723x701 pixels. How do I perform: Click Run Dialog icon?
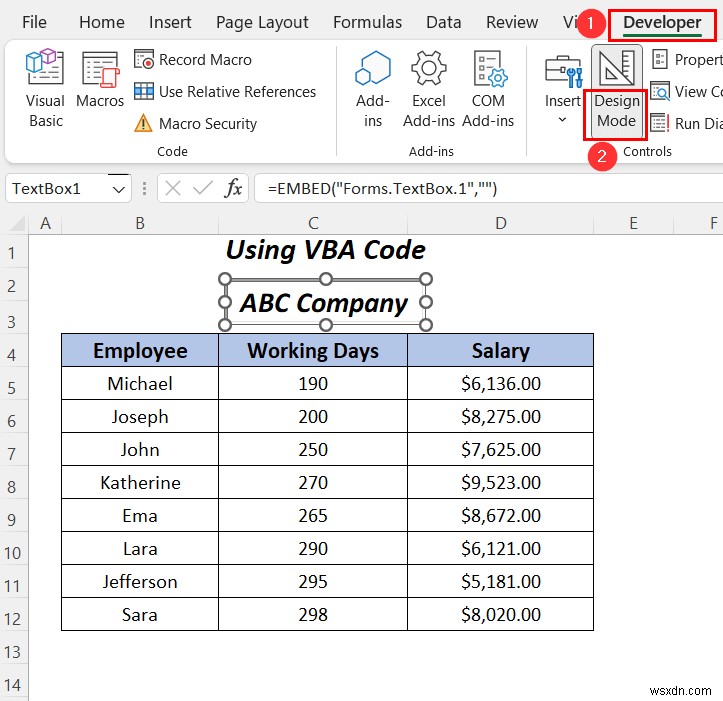(660, 123)
